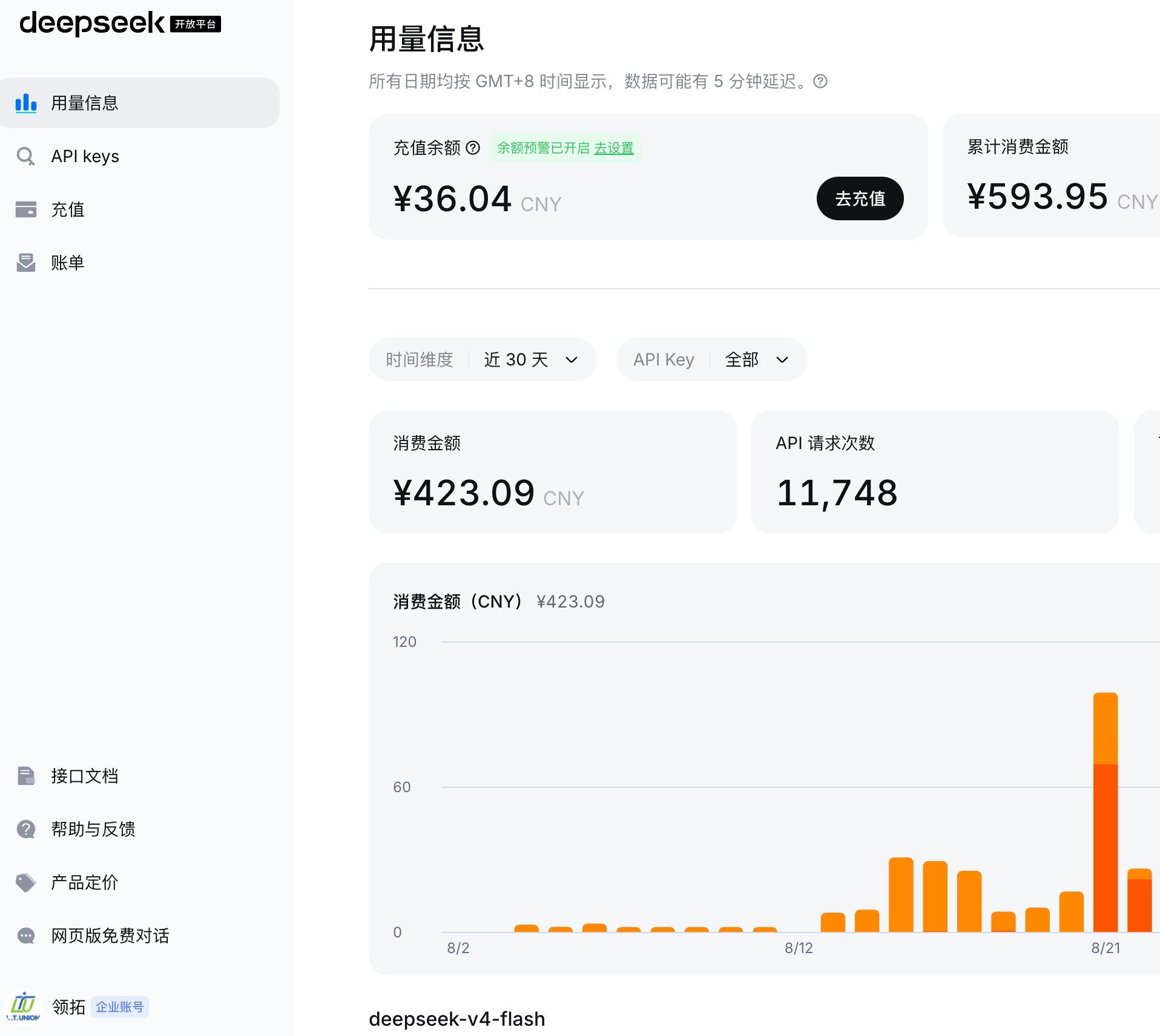
Task: Click the 余额预警已开启 status text
Action: 543,148
